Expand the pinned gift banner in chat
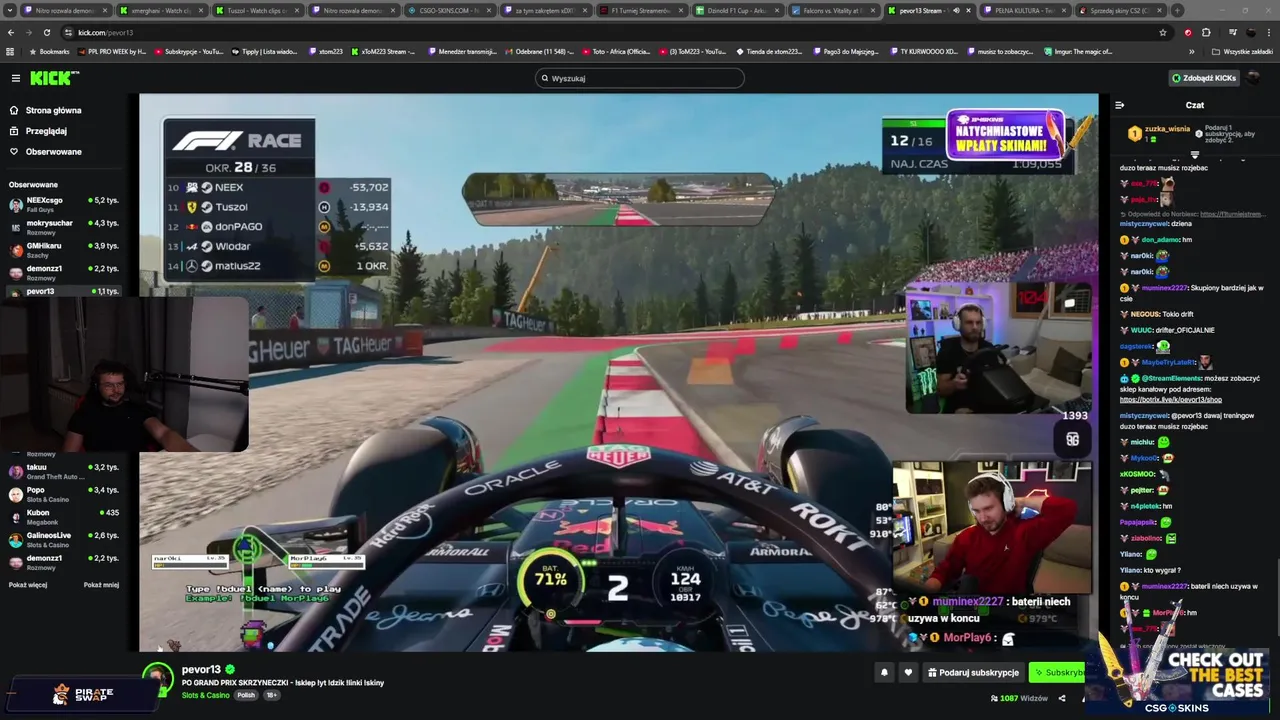Image resolution: width=1280 pixels, height=720 pixels. (1194, 155)
